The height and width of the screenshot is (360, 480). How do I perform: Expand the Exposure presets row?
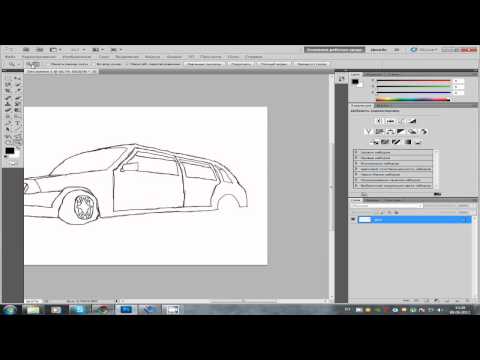click(x=356, y=164)
